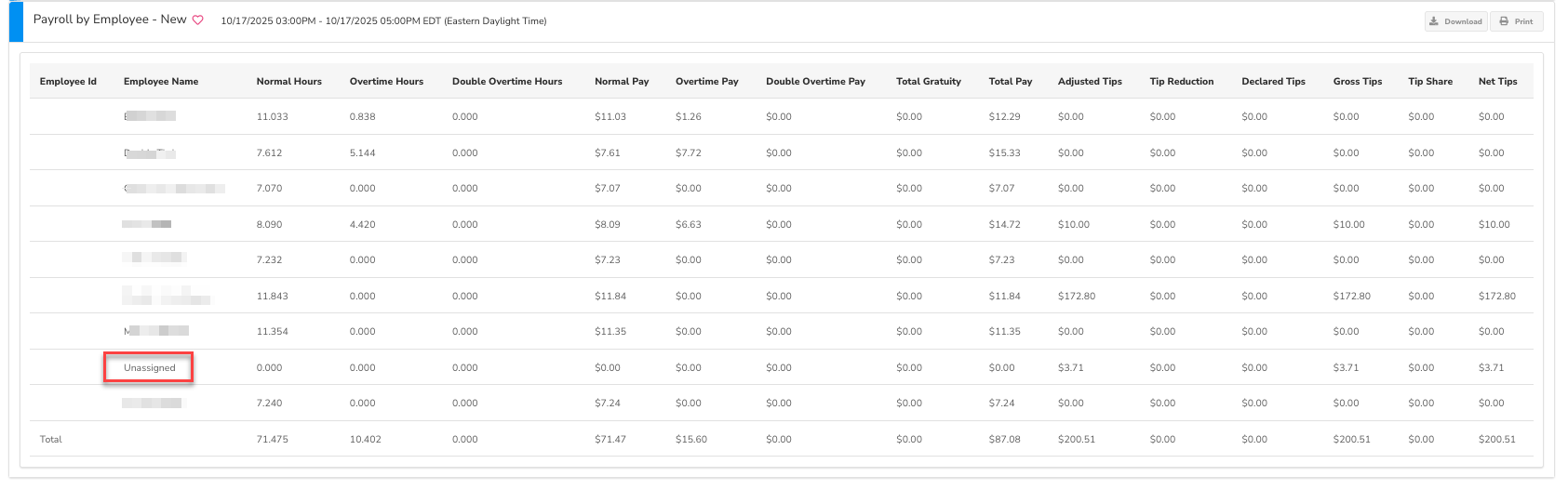The image size is (1568, 490).
Task: Select the Overtime Hours column header
Action: coord(386,82)
